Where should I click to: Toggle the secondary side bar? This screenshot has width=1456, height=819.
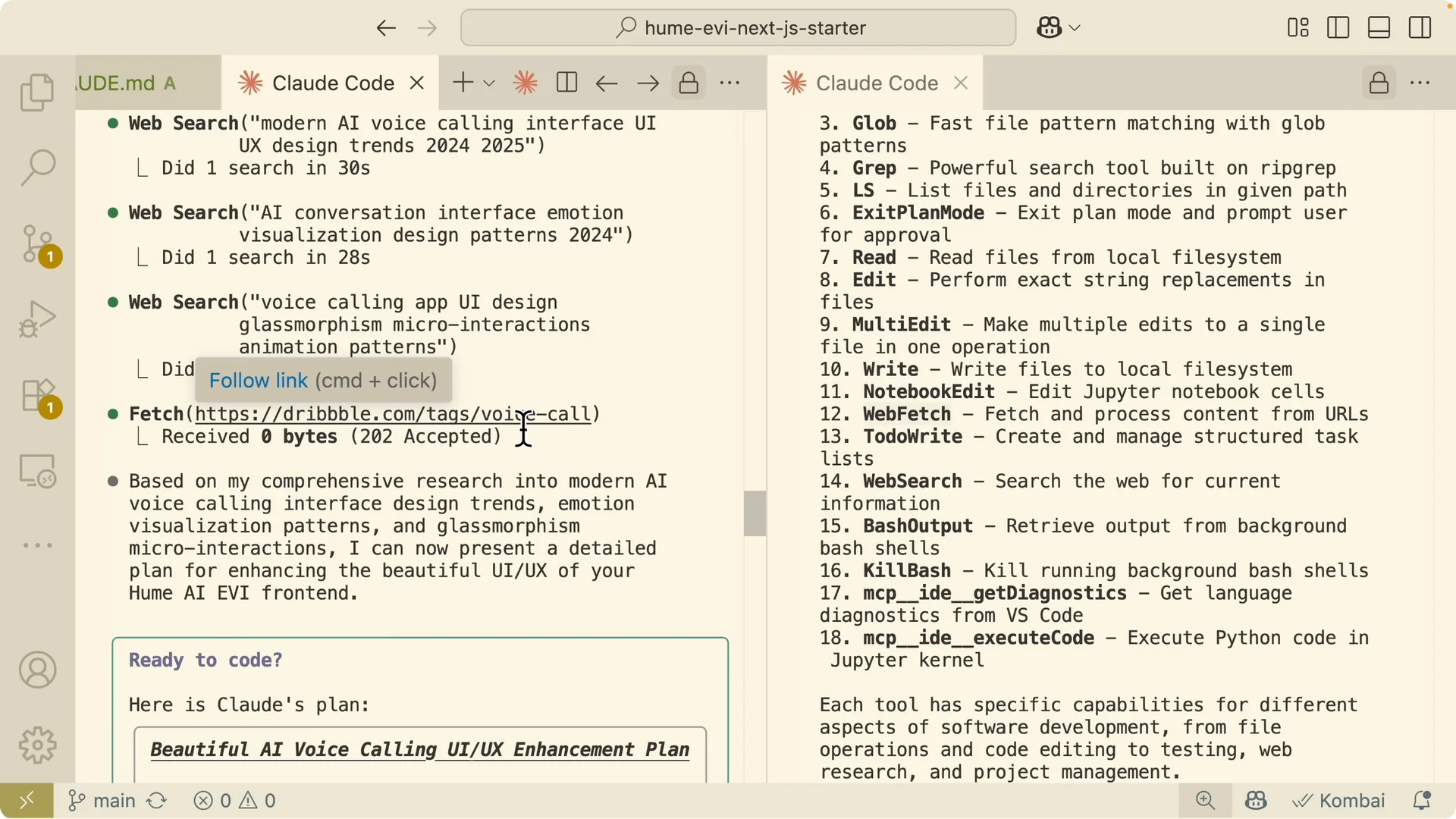[x=1420, y=28]
